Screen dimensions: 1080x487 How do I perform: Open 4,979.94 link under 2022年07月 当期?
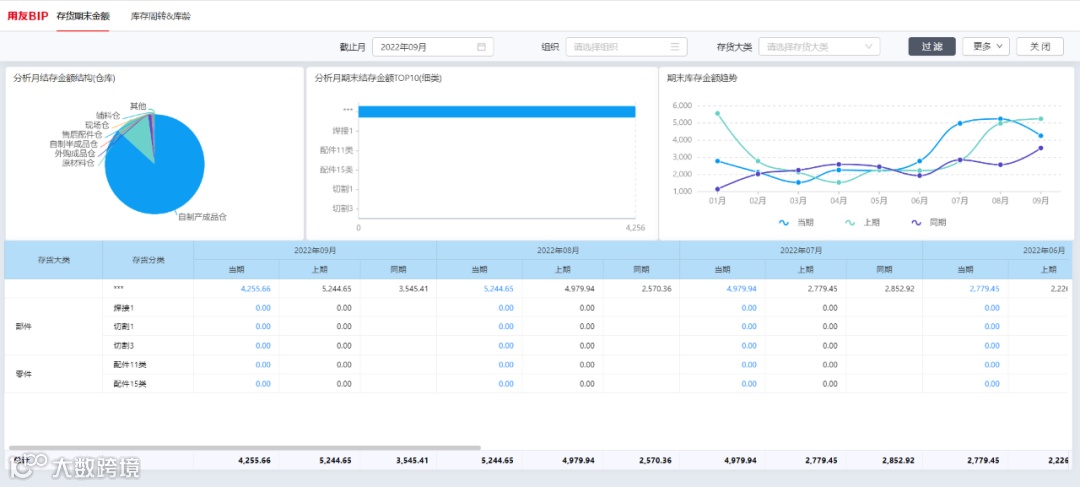click(741, 289)
